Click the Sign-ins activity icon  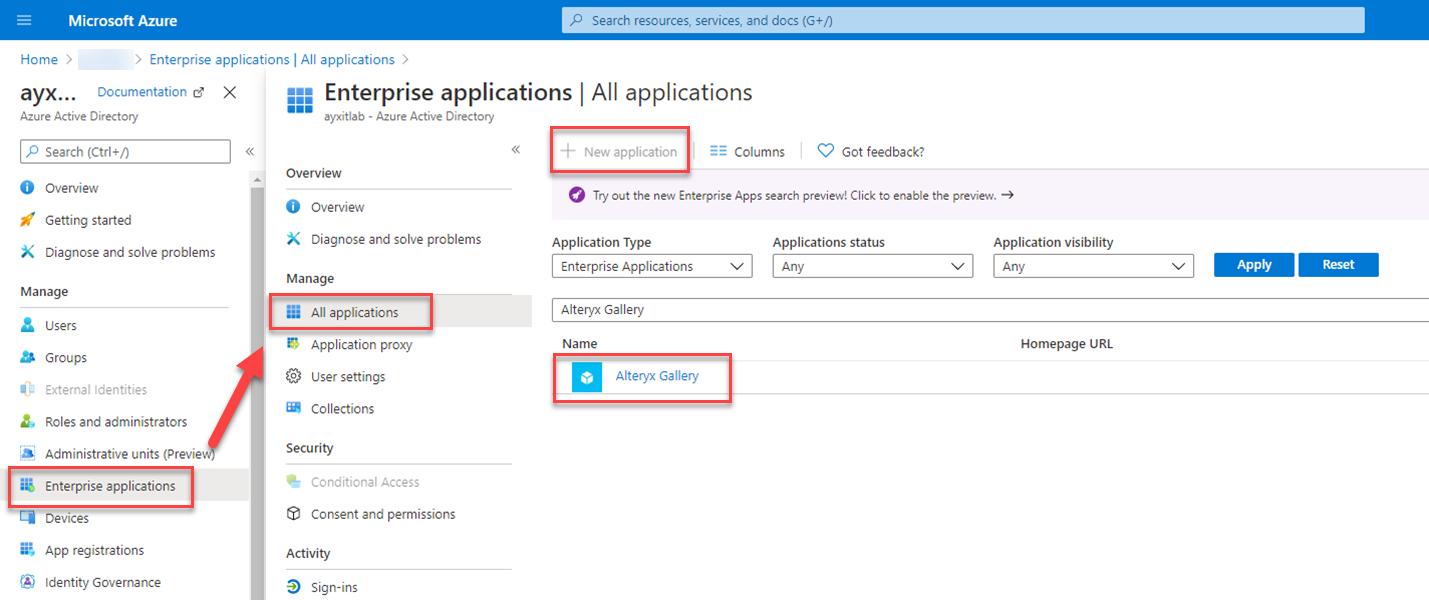pos(294,587)
